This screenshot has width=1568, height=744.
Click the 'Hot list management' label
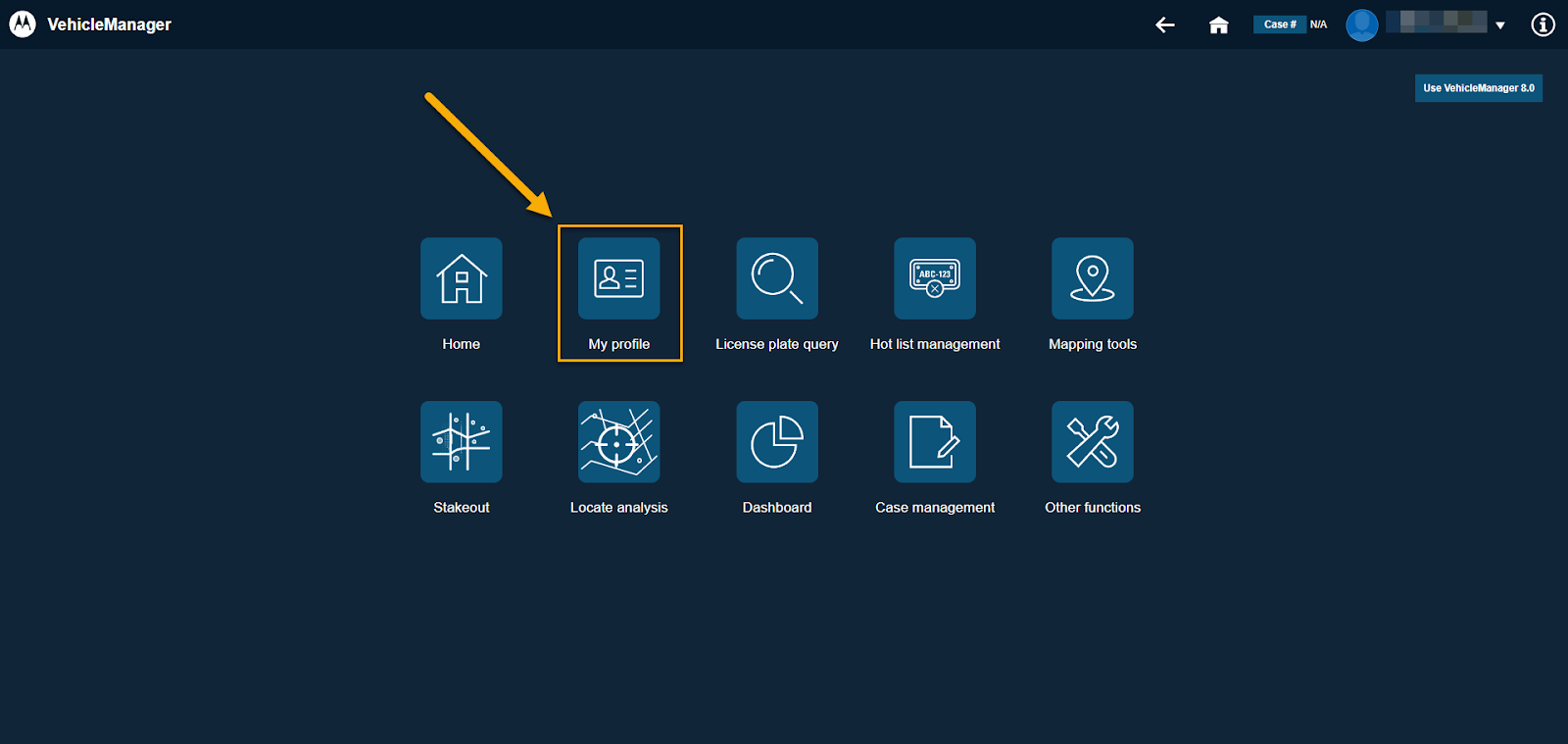(935, 344)
